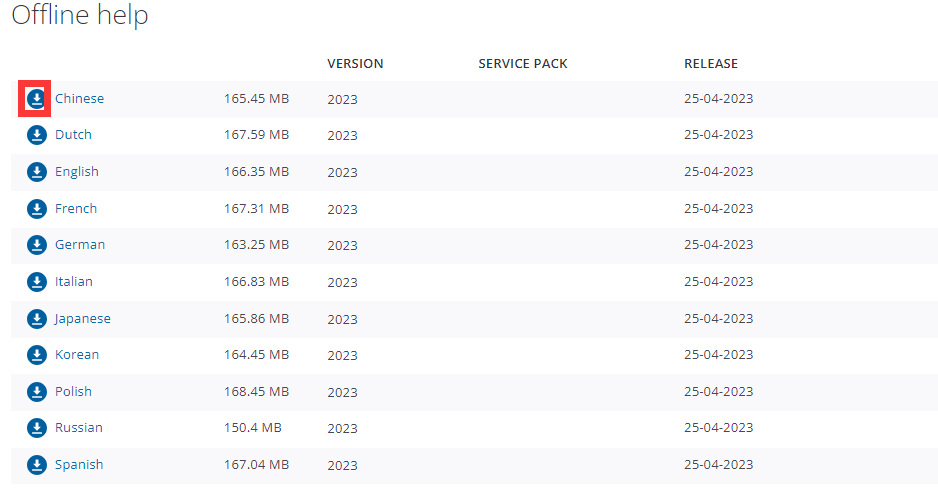Select the Korean help download link

pos(77,355)
